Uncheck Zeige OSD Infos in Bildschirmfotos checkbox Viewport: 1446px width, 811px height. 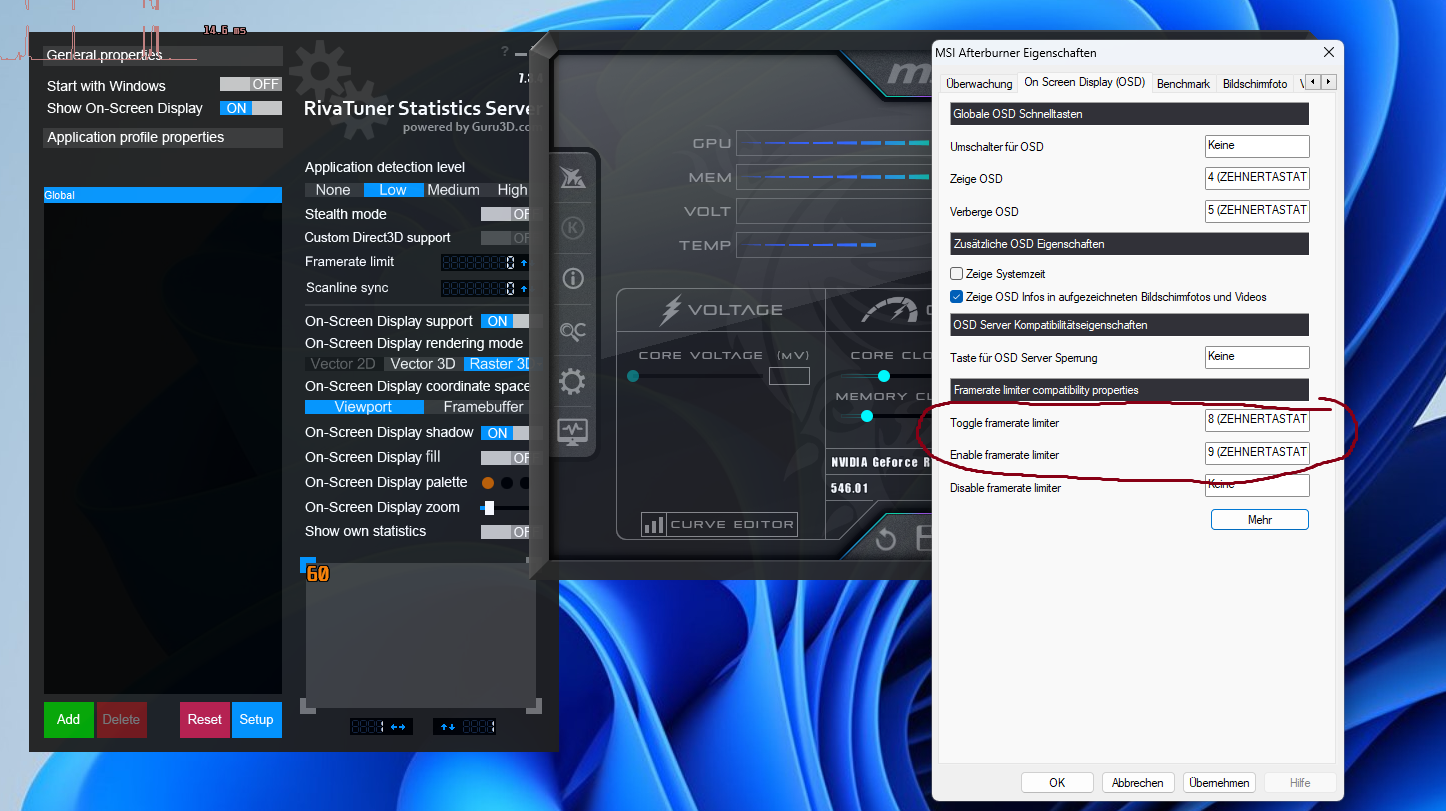[x=957, y=297]
